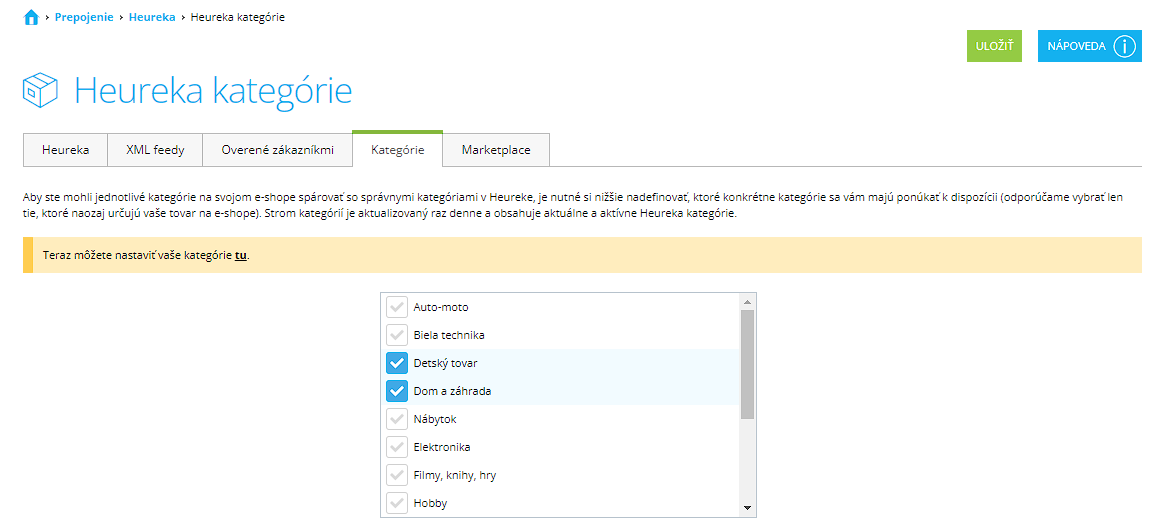Select the Kategórie tab

click(x=398, y=149)
